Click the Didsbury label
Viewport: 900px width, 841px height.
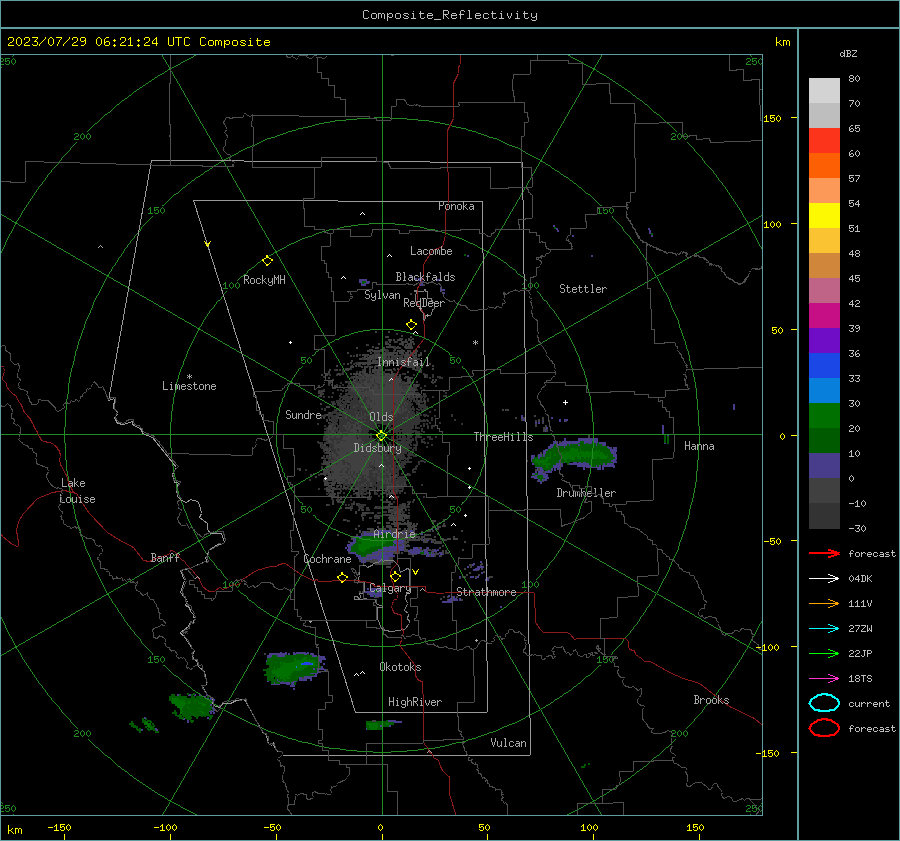[x=377, y=448]
